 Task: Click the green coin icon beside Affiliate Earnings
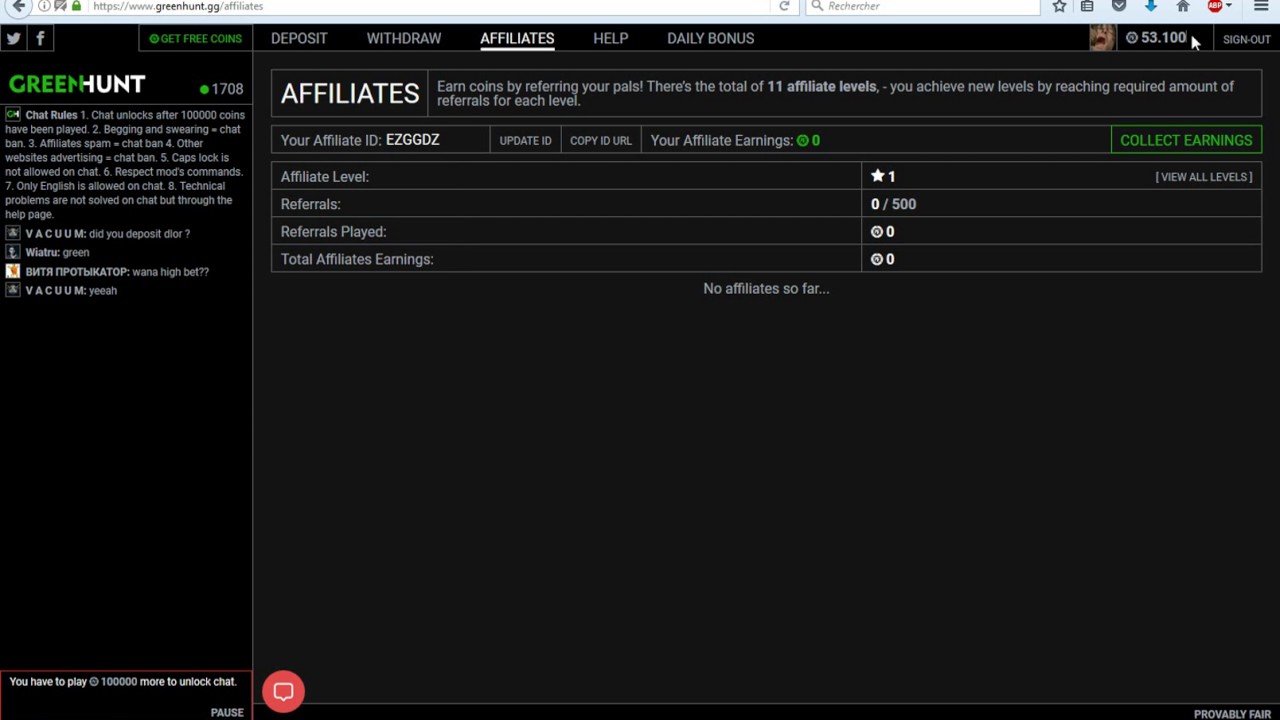click(x=802, y=140)
